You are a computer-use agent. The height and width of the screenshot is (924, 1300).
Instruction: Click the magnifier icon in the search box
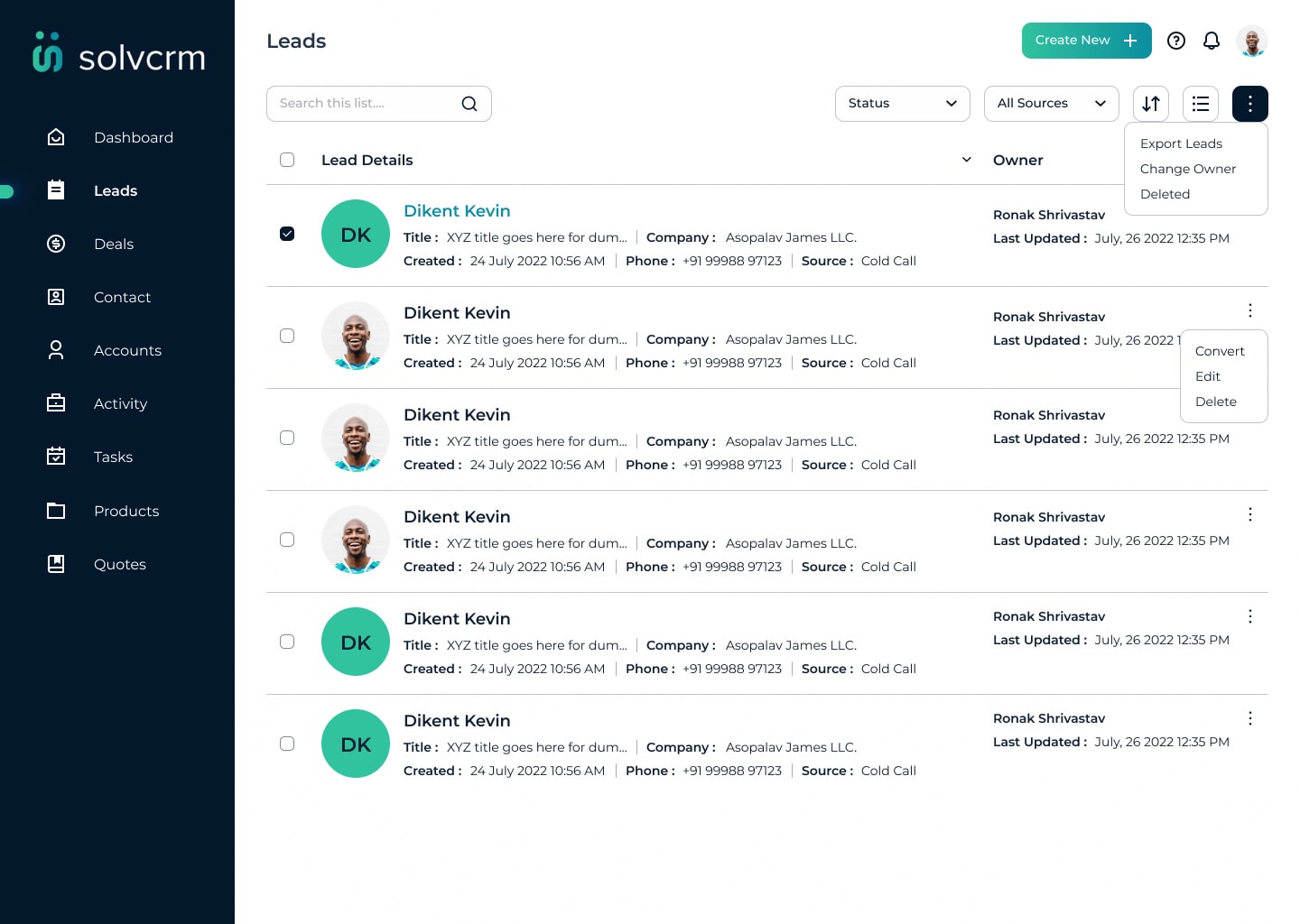click(469, 104)
